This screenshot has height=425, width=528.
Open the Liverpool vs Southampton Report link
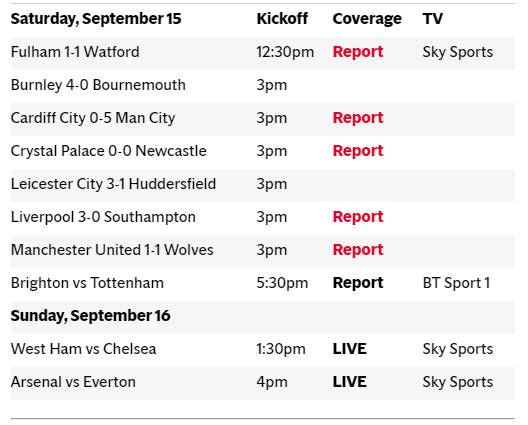[x=358, y=217]
